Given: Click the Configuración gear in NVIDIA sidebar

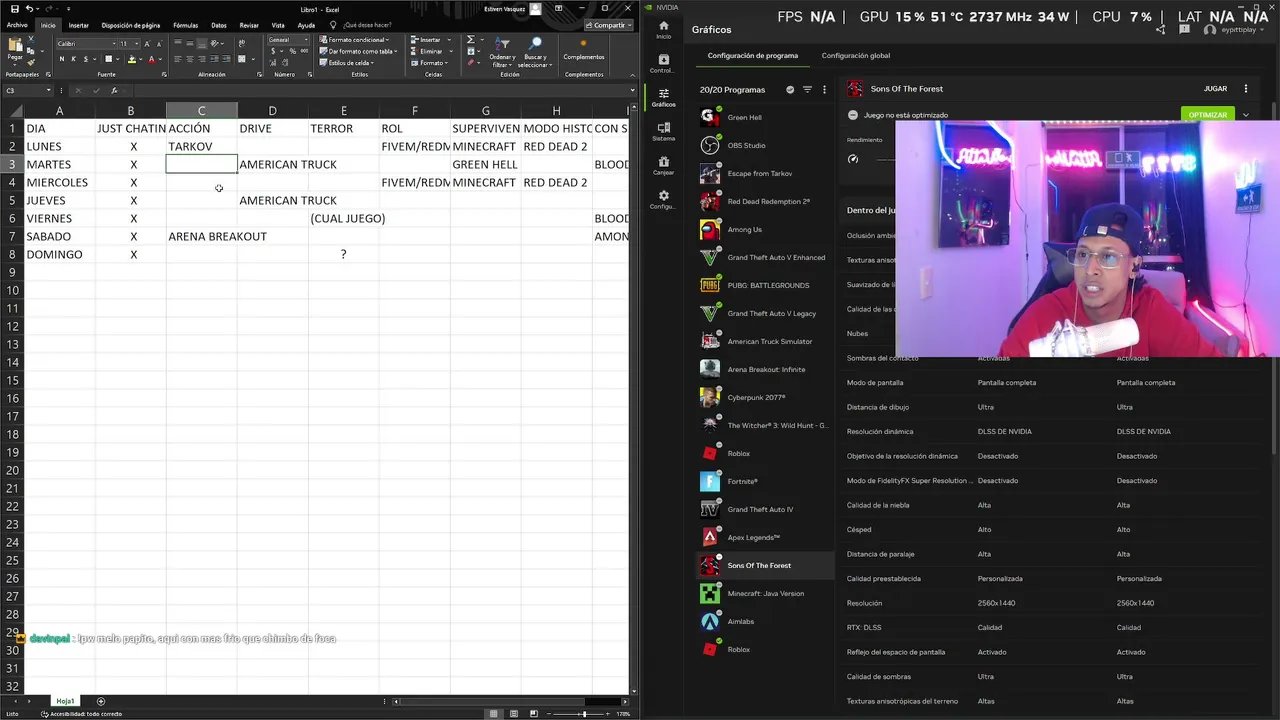Looking at the screenshot, I should click(x=663, y=199).
